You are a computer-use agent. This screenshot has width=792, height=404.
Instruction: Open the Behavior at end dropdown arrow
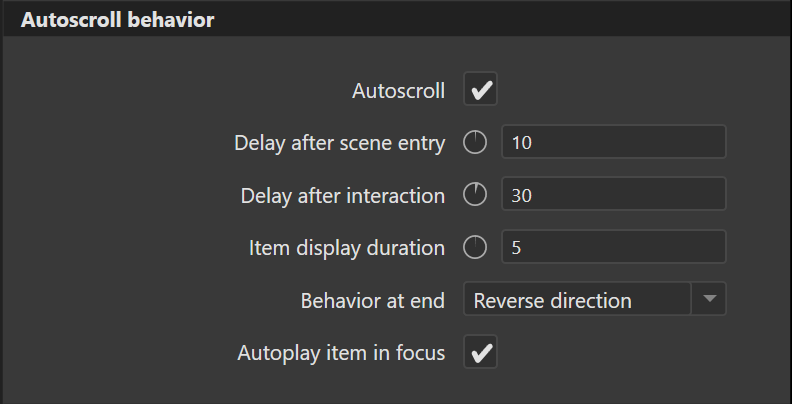[709, 299]
